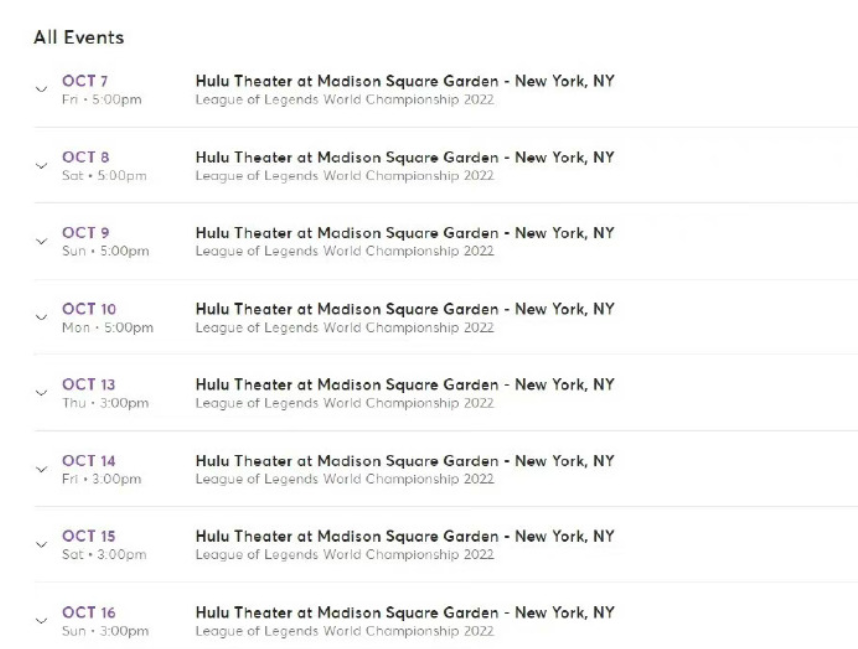Select the OCT 13 date label
The width and height of the screenshot is (858, 649).
coord(89,385)
